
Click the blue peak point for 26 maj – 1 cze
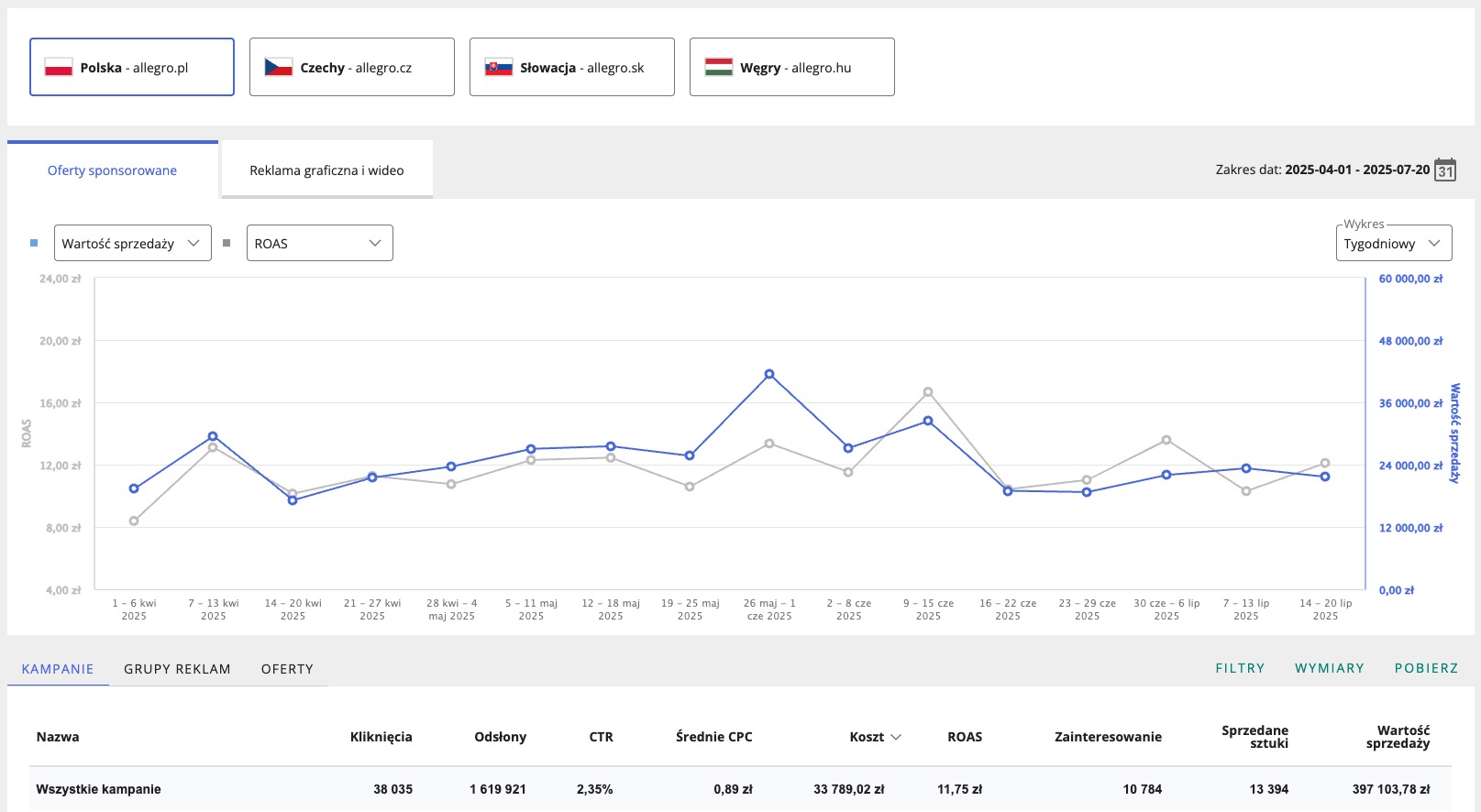pos(769,374)
